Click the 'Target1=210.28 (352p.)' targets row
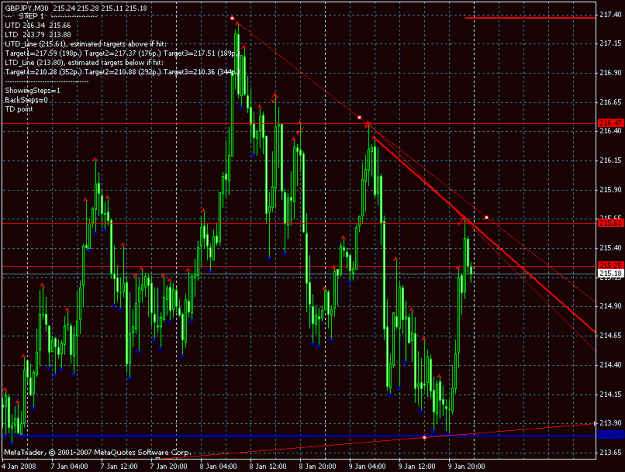Viewport: 625px width, 472px height. coord(122,72)
